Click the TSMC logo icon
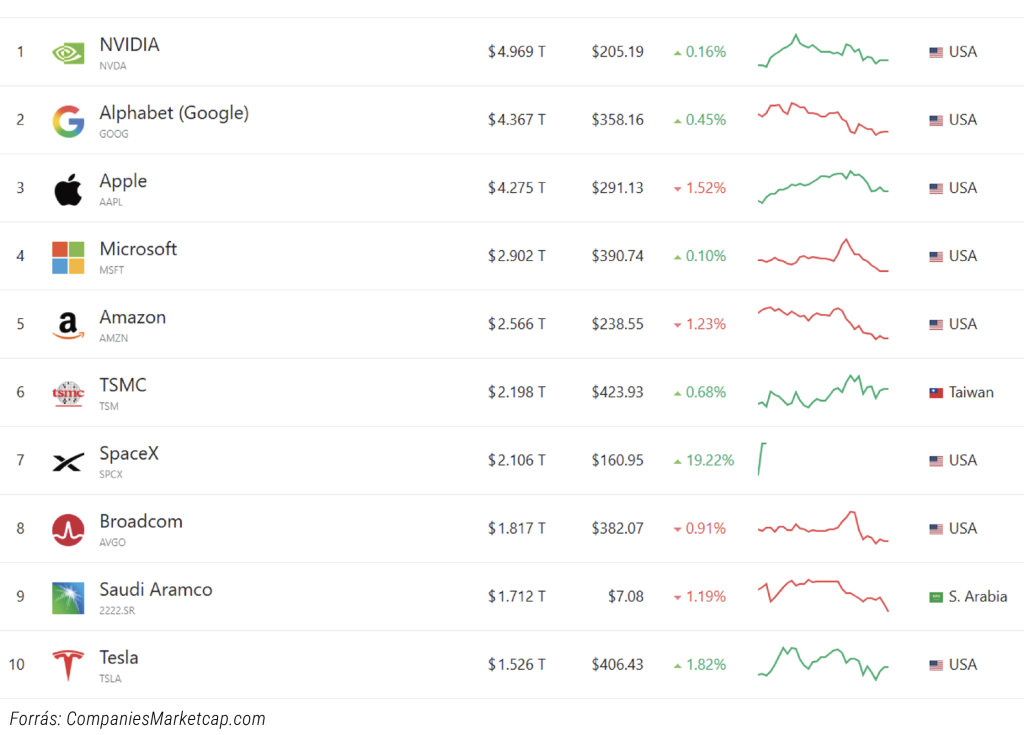The height and width of the screenshot is (735, 1024). click(x=68, y=394)
